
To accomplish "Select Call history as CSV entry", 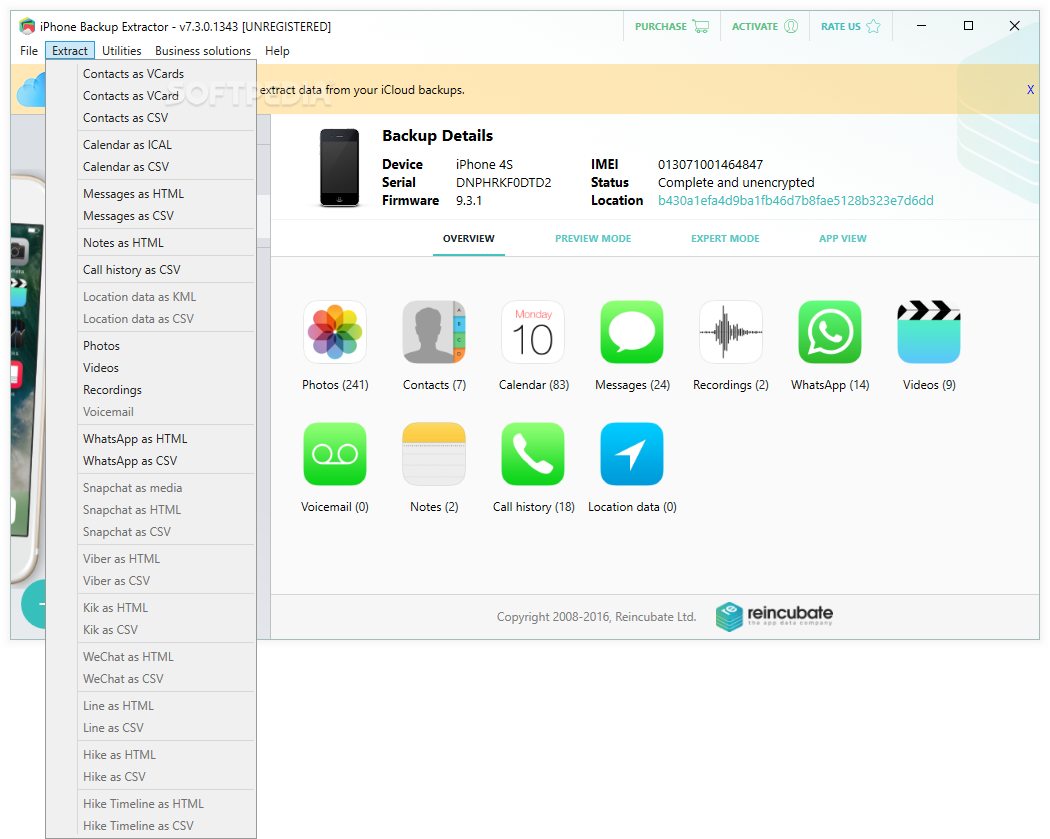I will [x=151, y=270].
